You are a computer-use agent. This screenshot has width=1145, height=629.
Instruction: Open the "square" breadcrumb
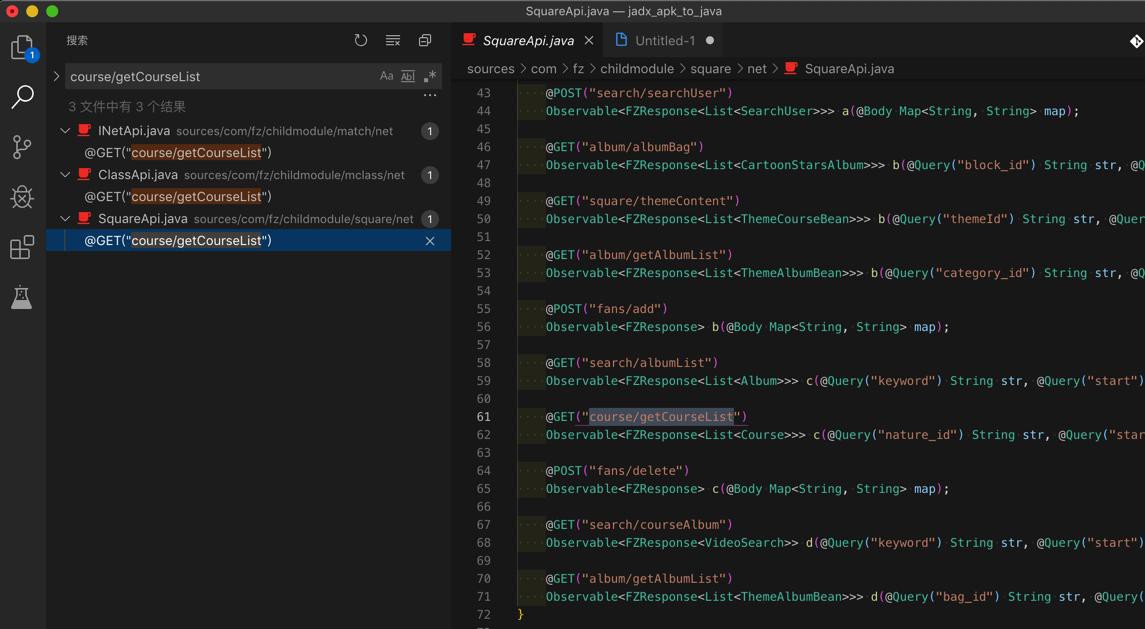[711, 69]
